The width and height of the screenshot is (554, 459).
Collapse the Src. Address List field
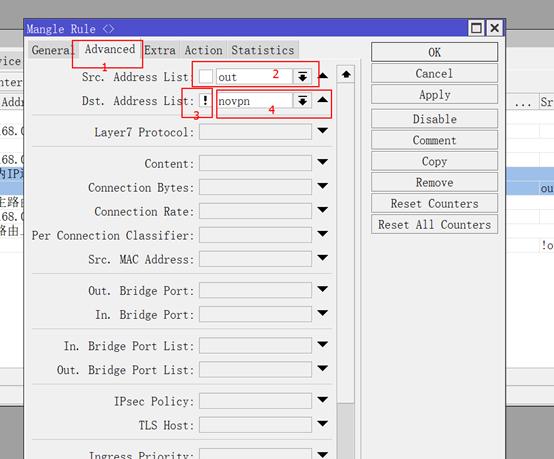tap(323, 76)
